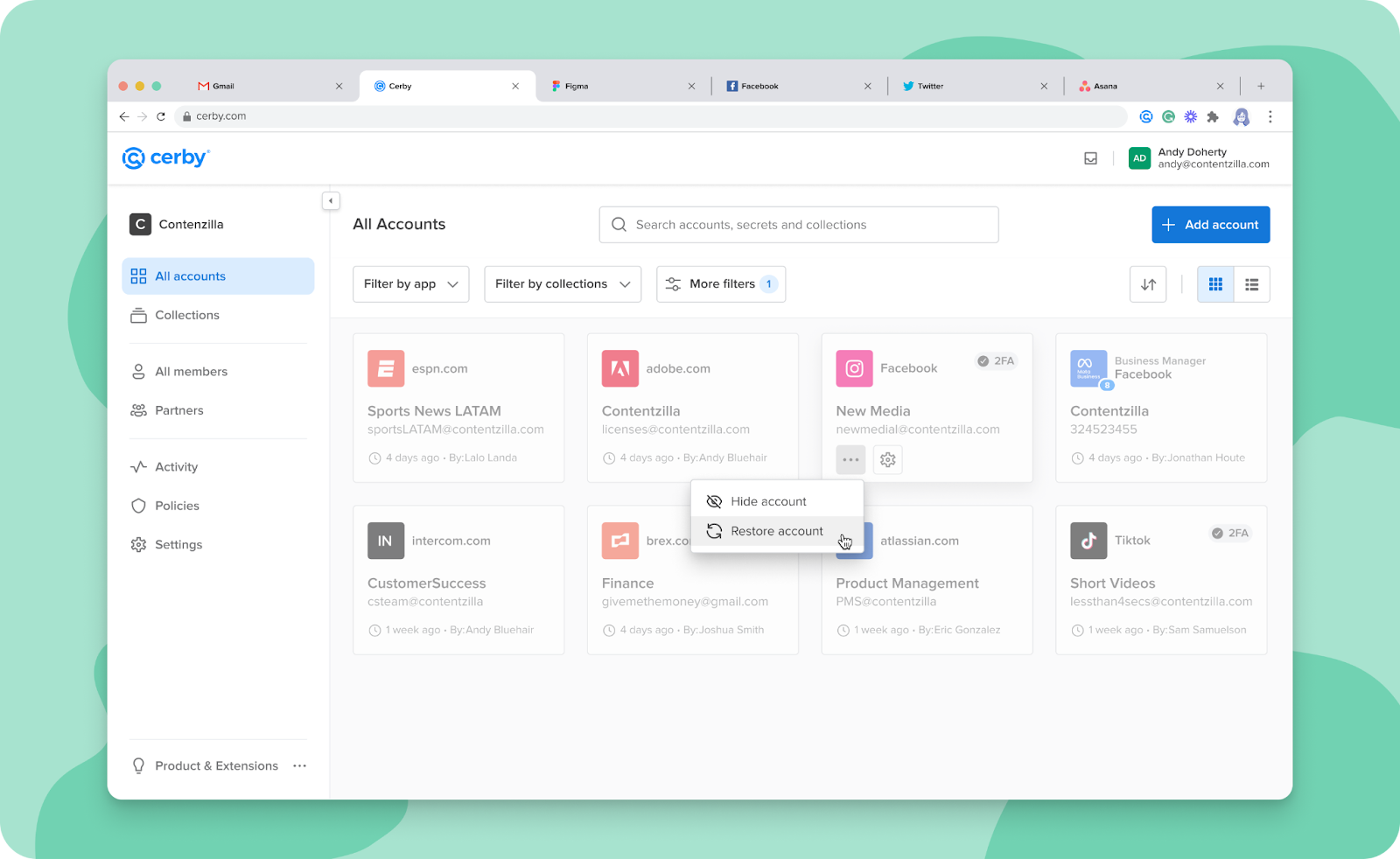Click the browser reload button
Screen dimensions: 1400x859
tap(161, 116)
